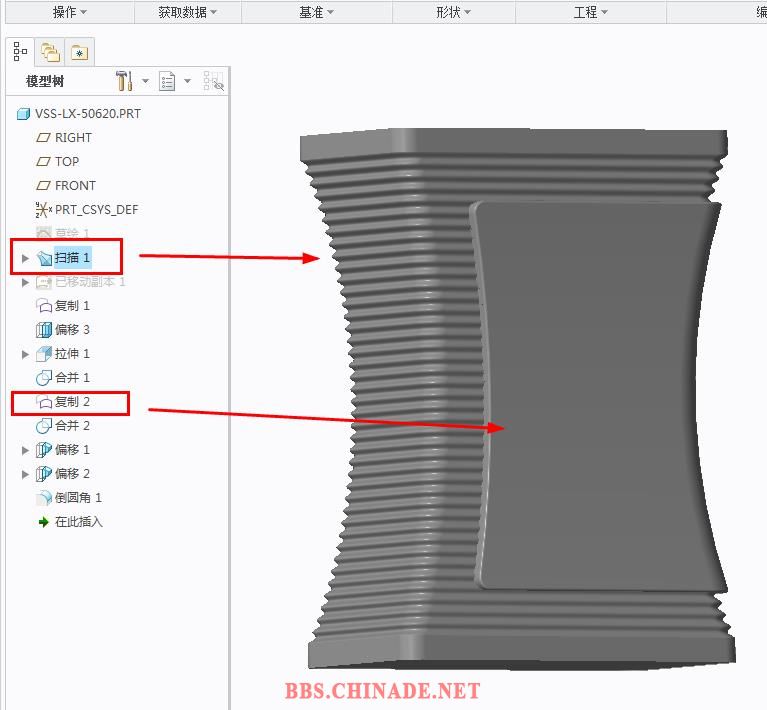This screenshot has height=710, width=767.
Task: Click the copy icon of 复制 2
Action: [44, 402]
